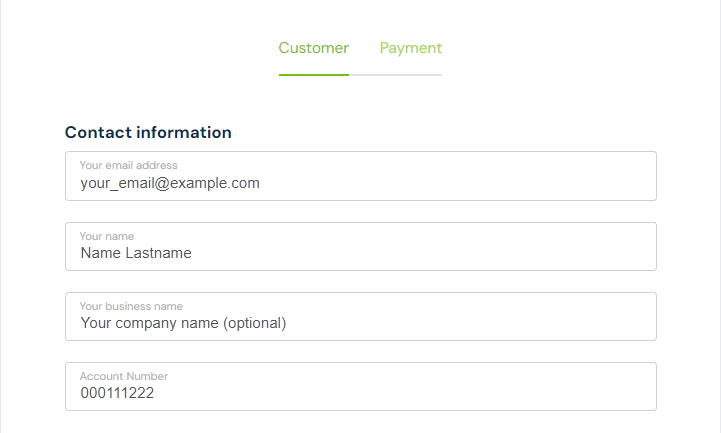Click the green progress bar under Customer
Image resolution: width=721 pixels, height=433 pixels.
pyautogui.click(x=314, y=75)
